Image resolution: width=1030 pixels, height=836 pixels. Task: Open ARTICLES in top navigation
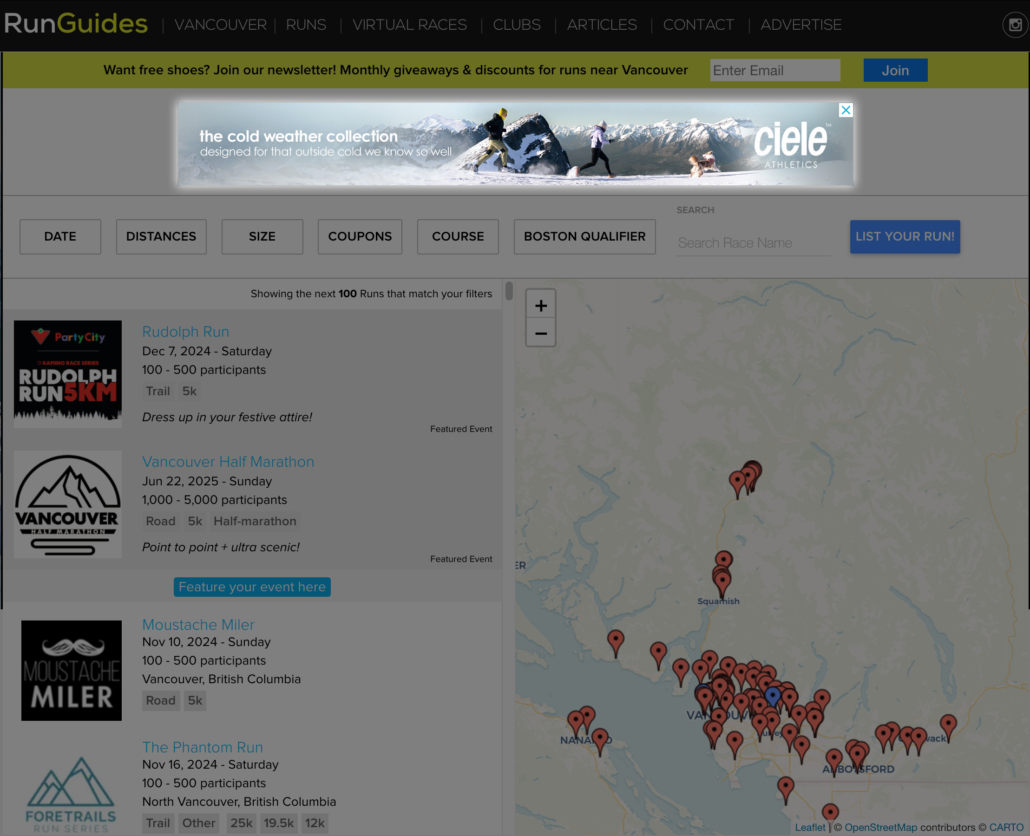[x=602, y=25]
